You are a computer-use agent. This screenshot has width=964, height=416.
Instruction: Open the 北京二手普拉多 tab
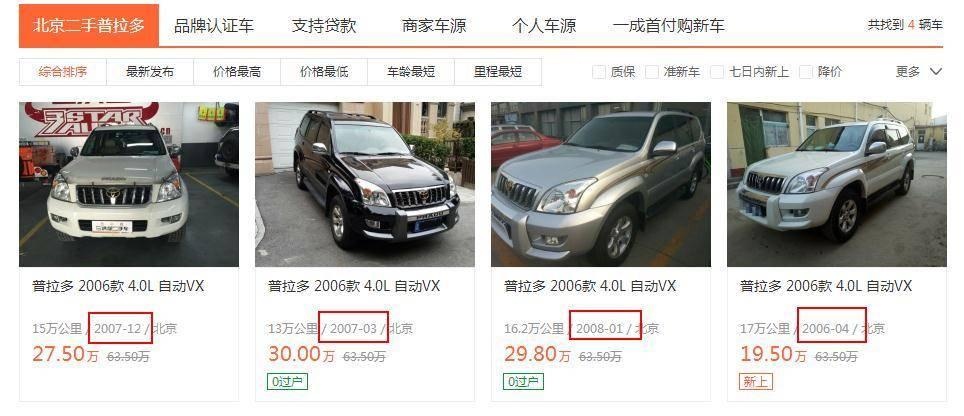click(89, 25)
